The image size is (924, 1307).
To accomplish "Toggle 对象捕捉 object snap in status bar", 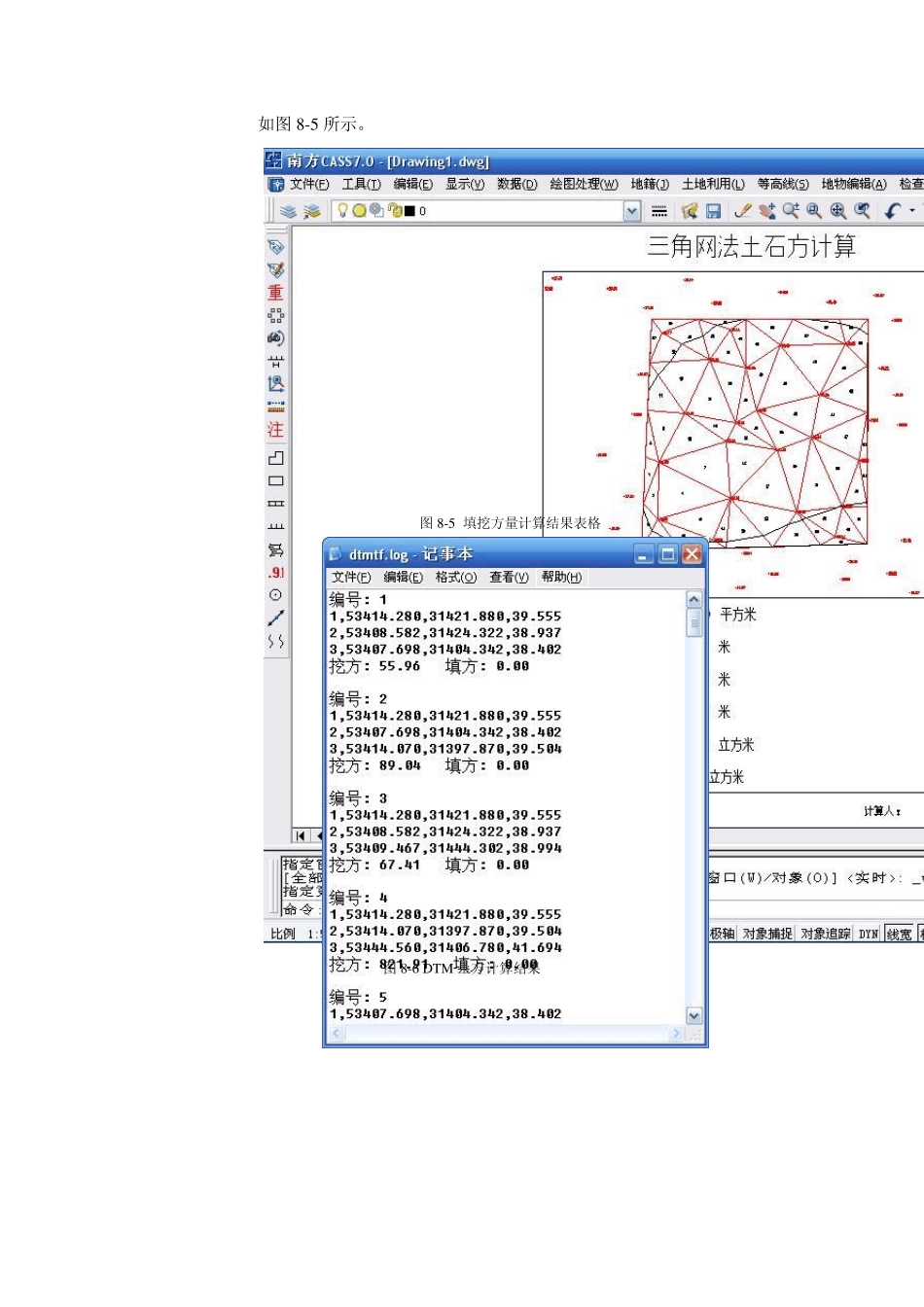I will click(x=767, y=934).
